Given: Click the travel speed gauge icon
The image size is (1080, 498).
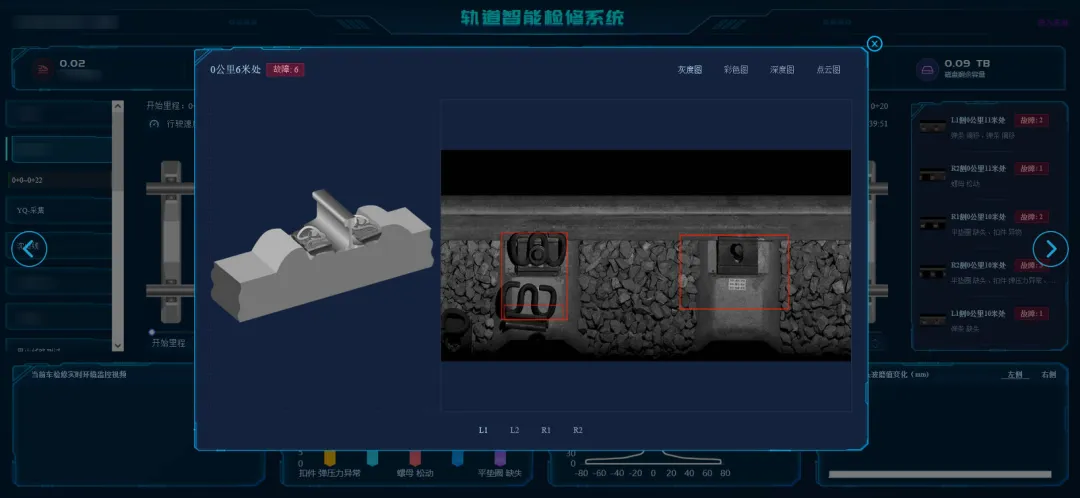Looking at the screenshot, I should pyautogui.click(x=154, y=124).
